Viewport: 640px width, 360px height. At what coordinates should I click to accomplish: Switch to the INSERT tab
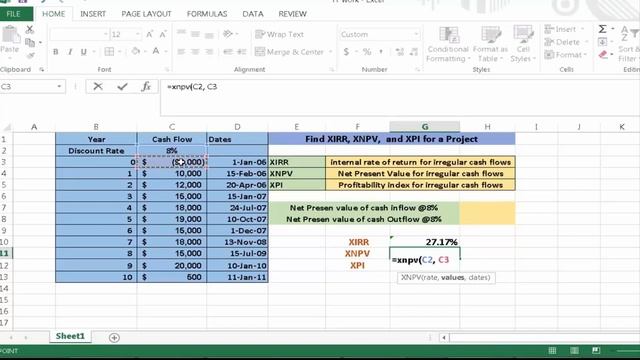point(93,14)
